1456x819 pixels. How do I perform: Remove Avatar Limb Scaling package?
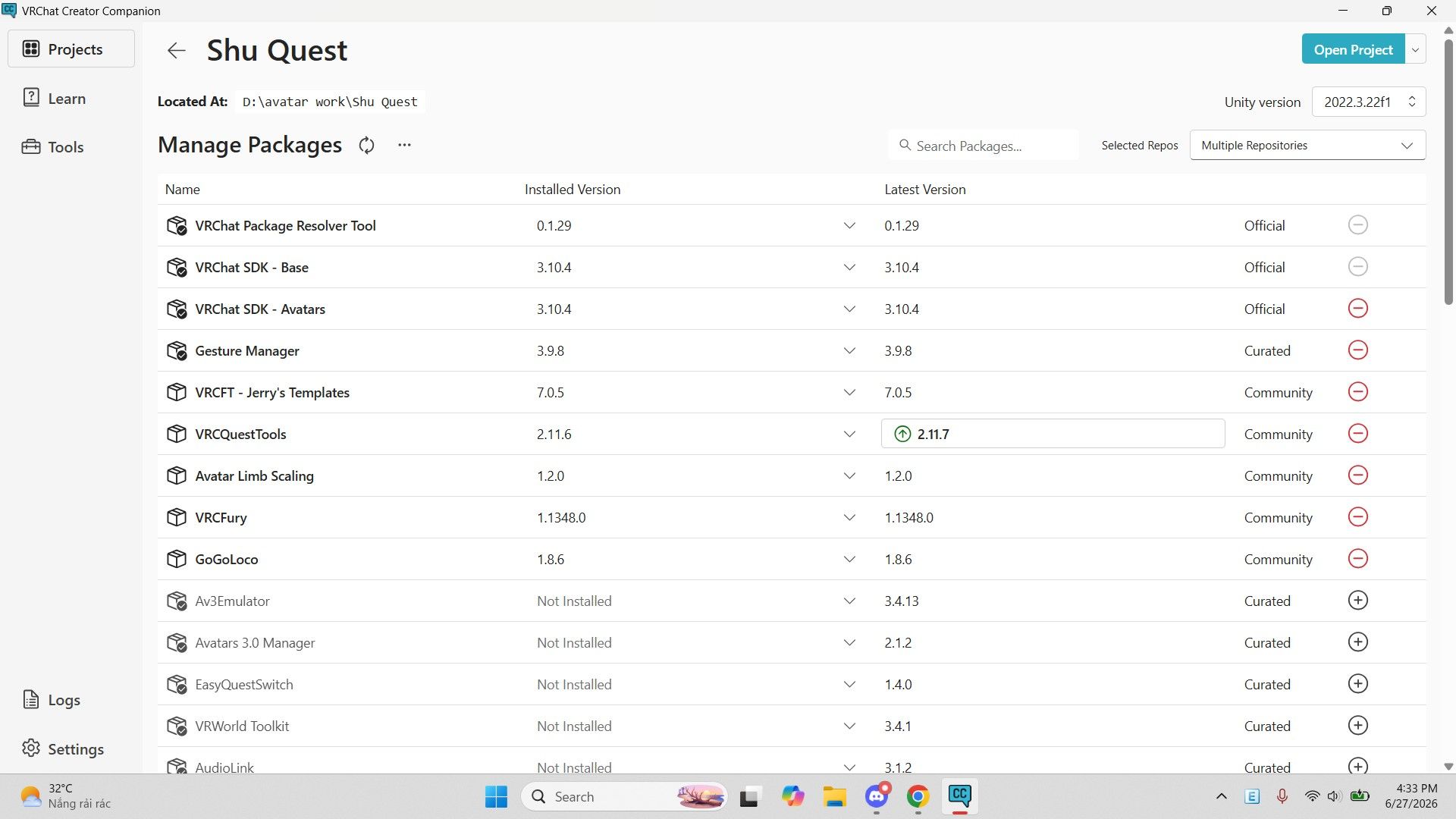[1357, 475]
